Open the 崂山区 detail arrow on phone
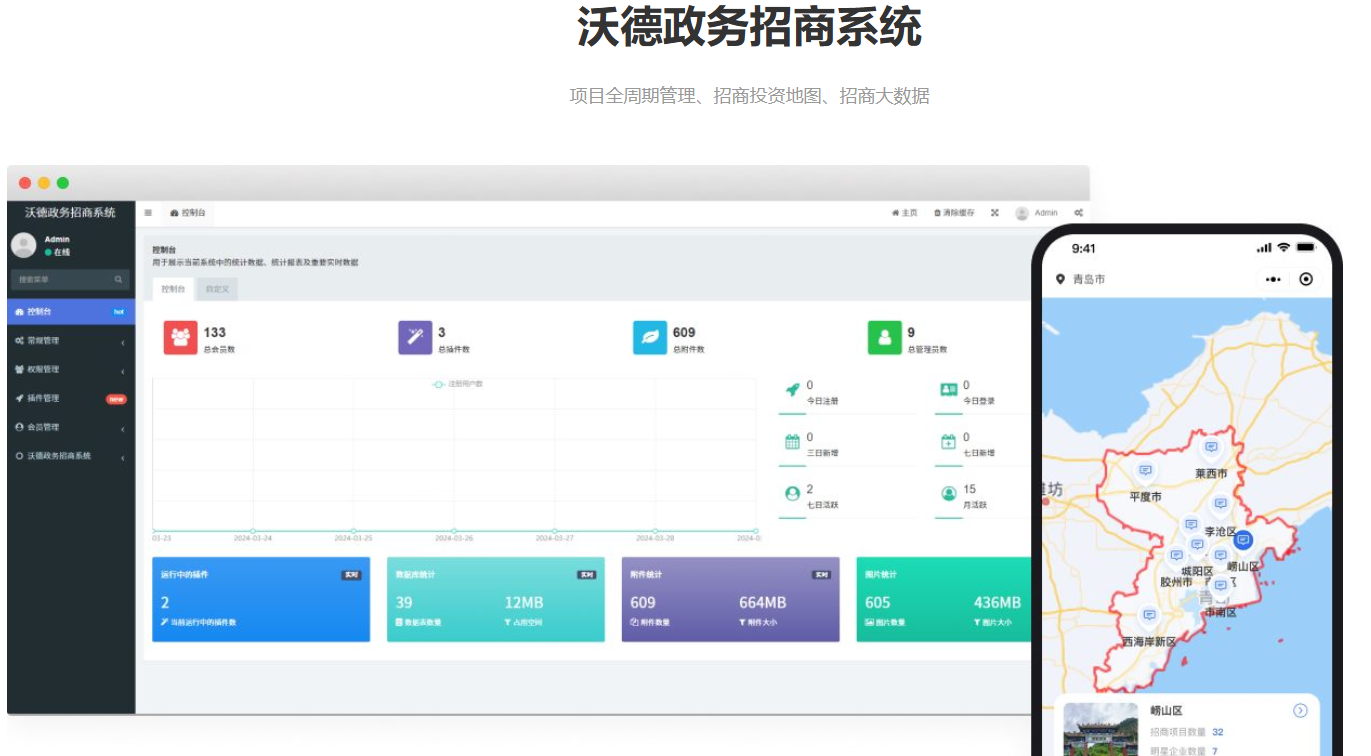 [1300, 710]
